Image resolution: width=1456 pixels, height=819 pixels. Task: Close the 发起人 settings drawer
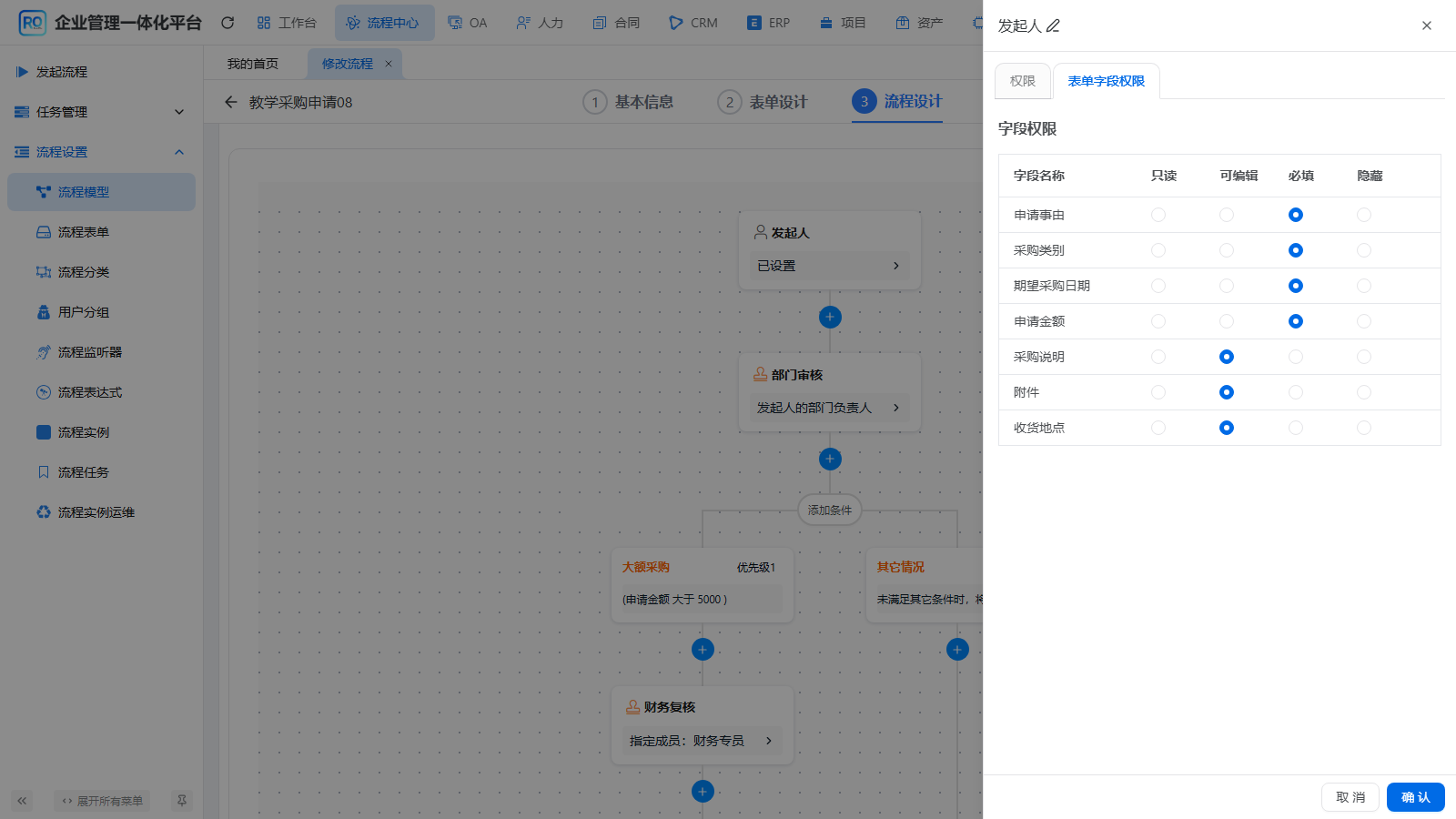[1427, 25]
